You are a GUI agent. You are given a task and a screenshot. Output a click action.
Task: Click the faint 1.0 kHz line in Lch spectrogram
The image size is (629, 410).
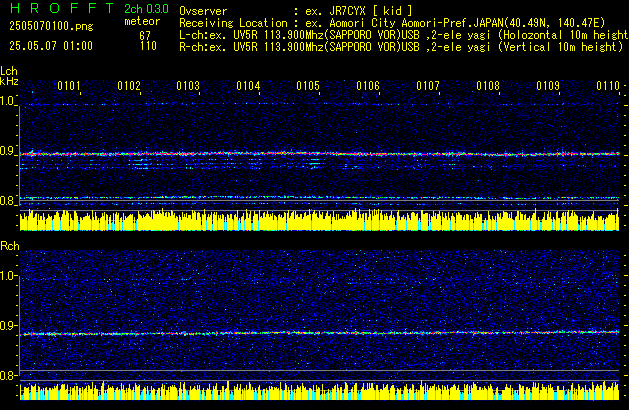click(319, 104)
